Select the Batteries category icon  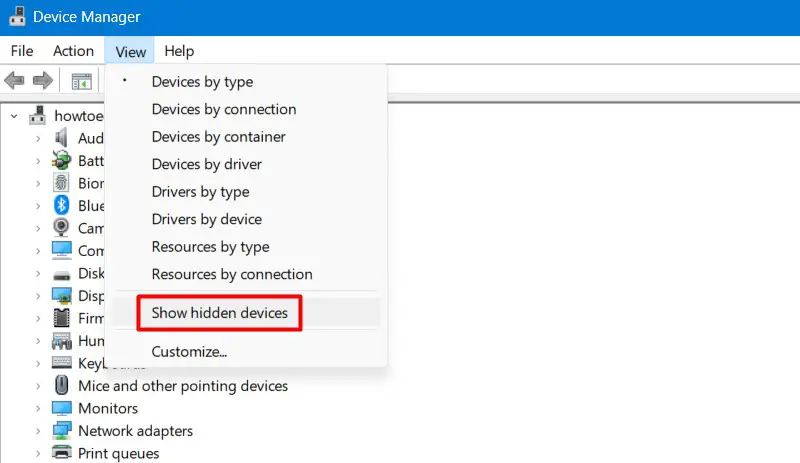(x=62, y=160)
